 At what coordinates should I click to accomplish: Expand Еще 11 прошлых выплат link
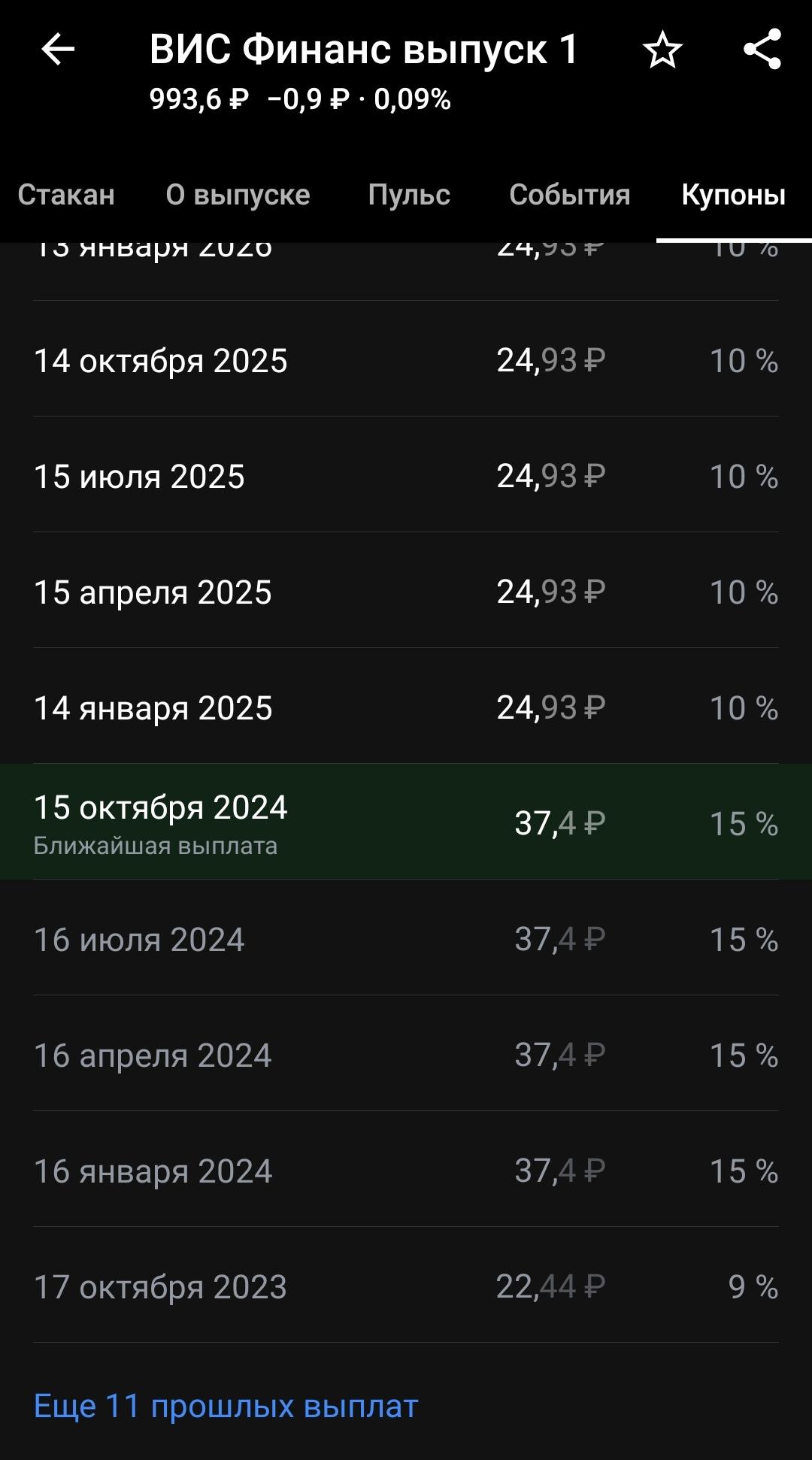click(x=226, y=1406)
